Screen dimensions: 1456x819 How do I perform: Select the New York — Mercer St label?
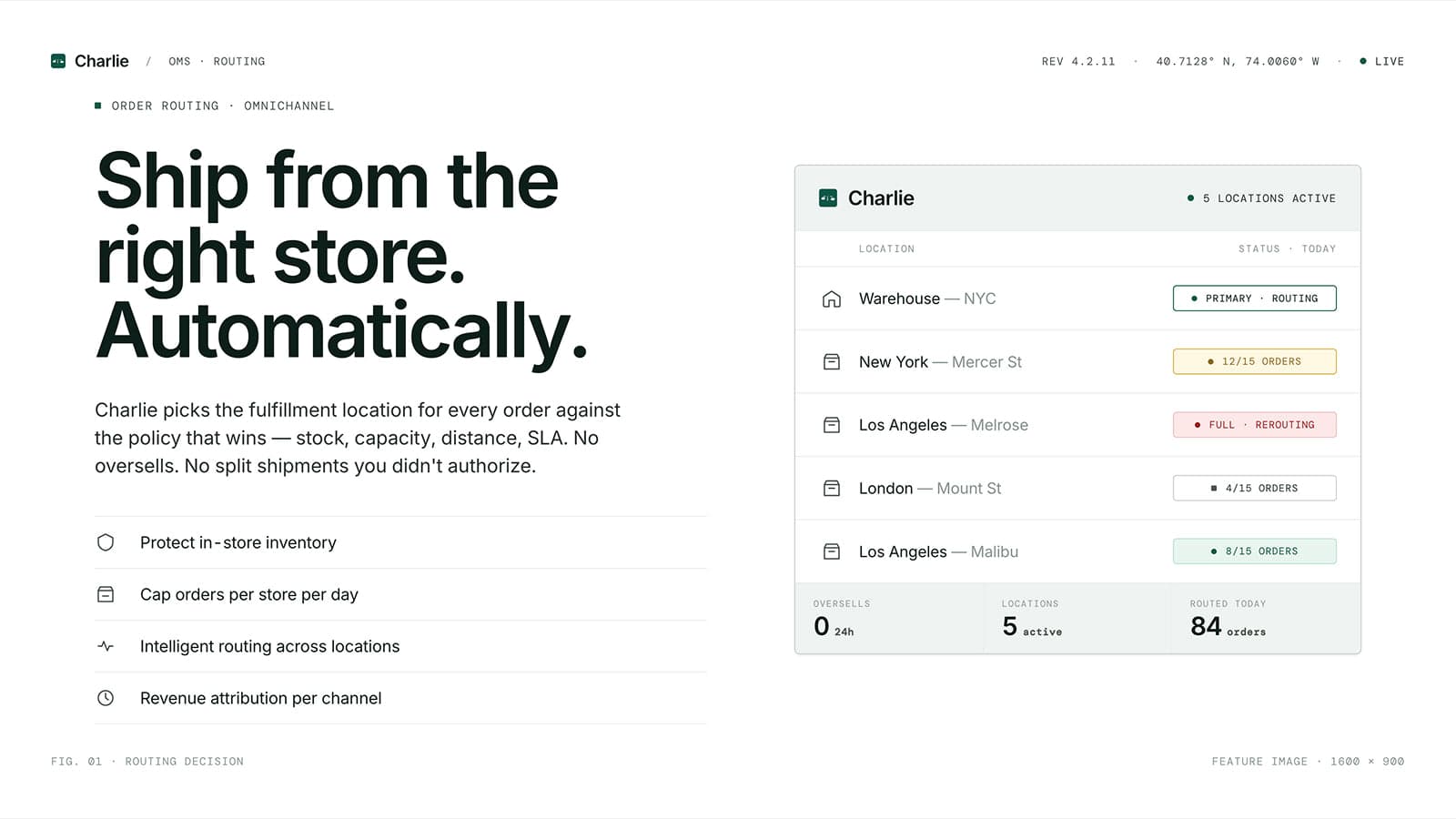coord(940,362)
